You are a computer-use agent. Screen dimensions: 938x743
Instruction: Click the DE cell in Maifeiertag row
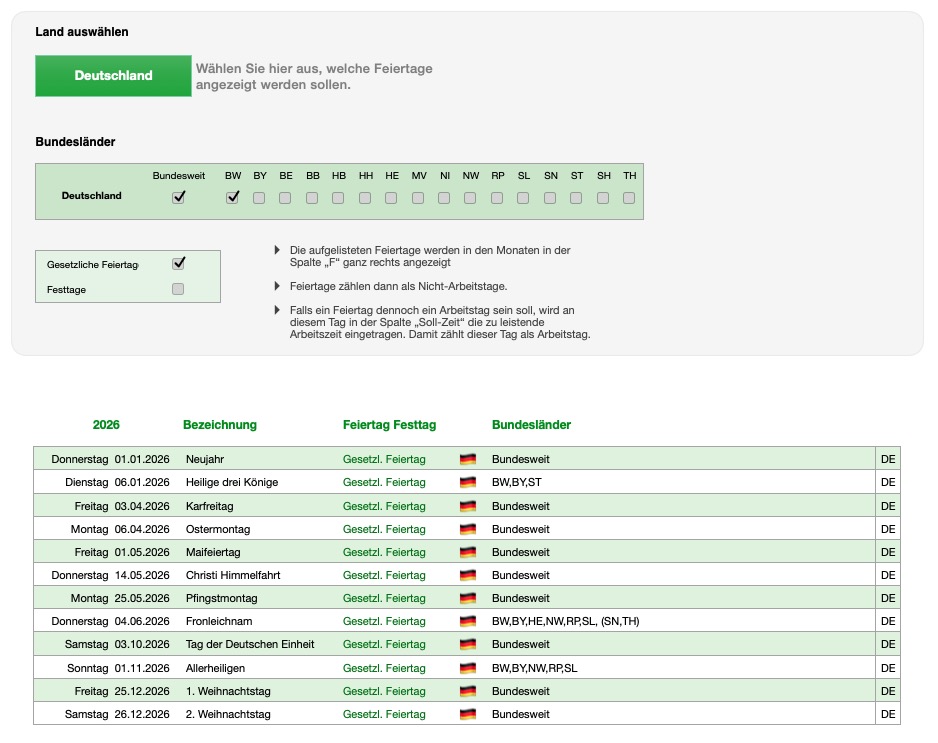(887, 552)
